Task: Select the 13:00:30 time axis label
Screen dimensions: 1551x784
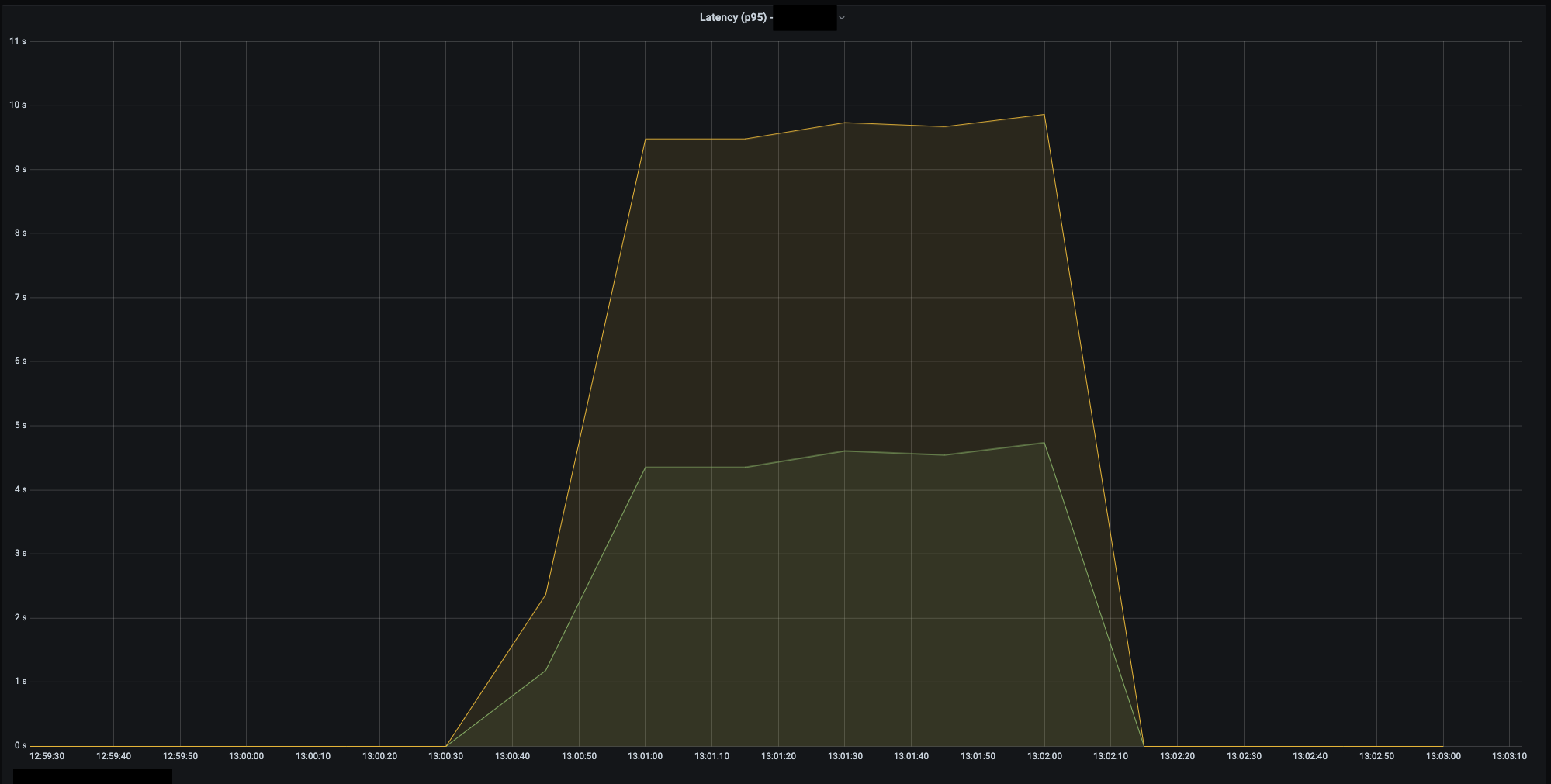Action: [x=446, y=756]
